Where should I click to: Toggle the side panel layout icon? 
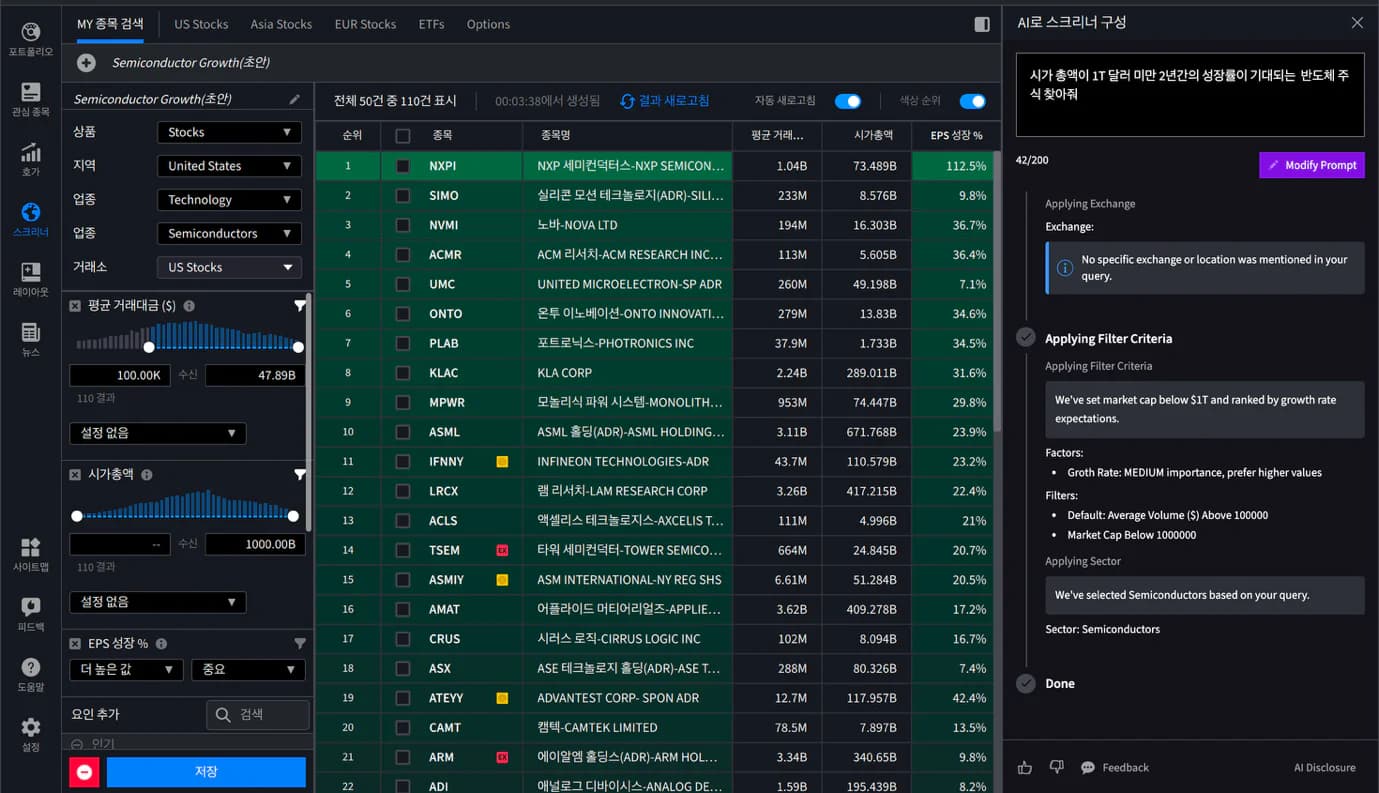click(982, 24)
